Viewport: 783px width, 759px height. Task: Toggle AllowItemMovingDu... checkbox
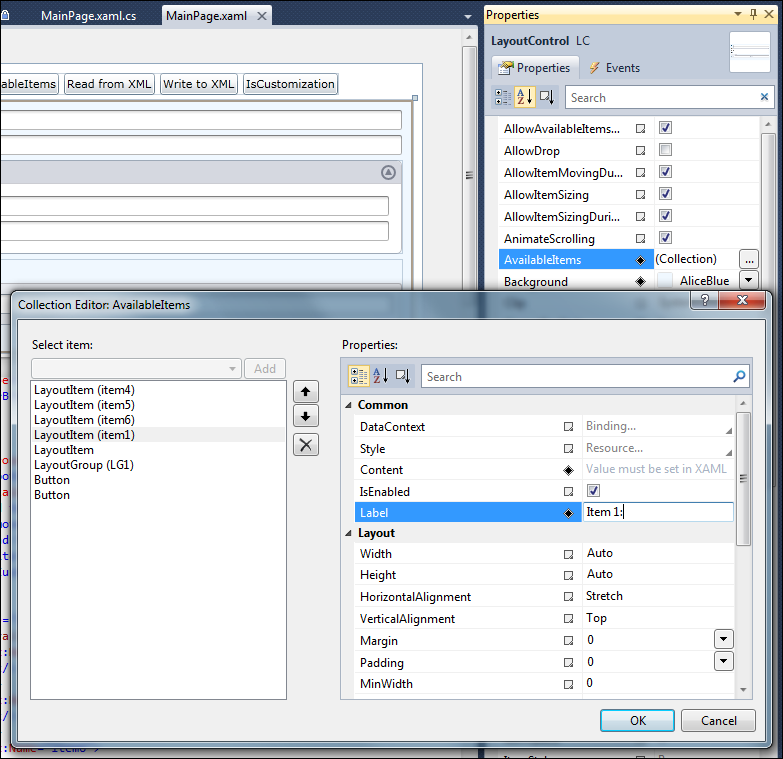click(x=665, y=172)
